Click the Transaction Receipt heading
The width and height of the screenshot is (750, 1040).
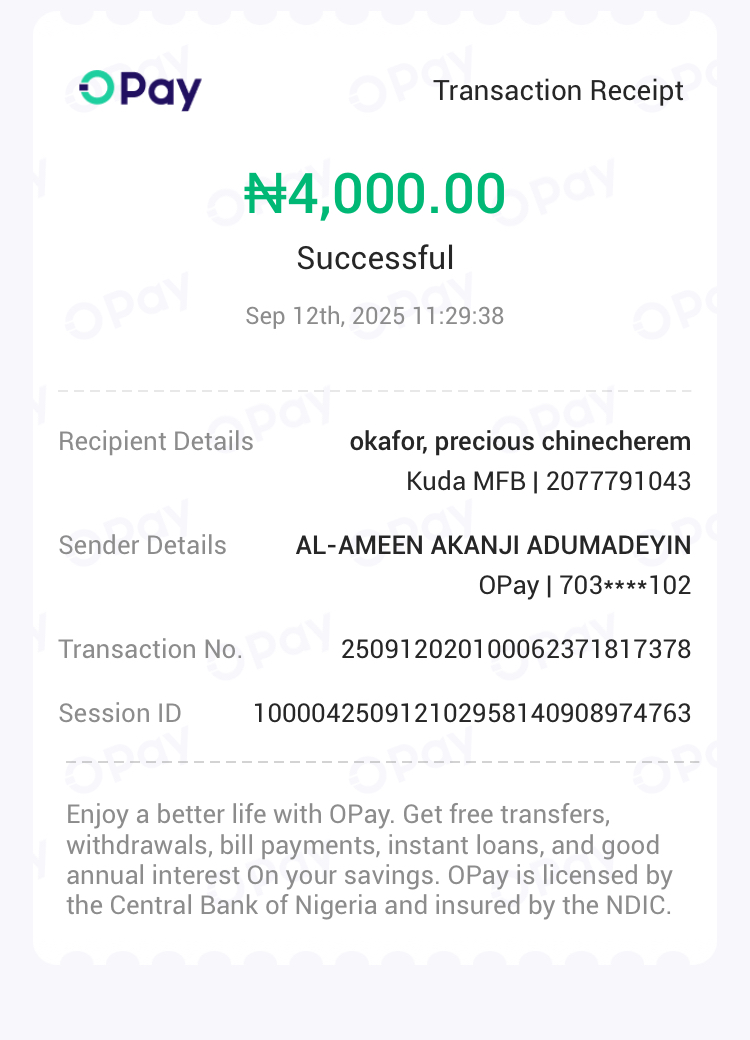tap(558, 90)
